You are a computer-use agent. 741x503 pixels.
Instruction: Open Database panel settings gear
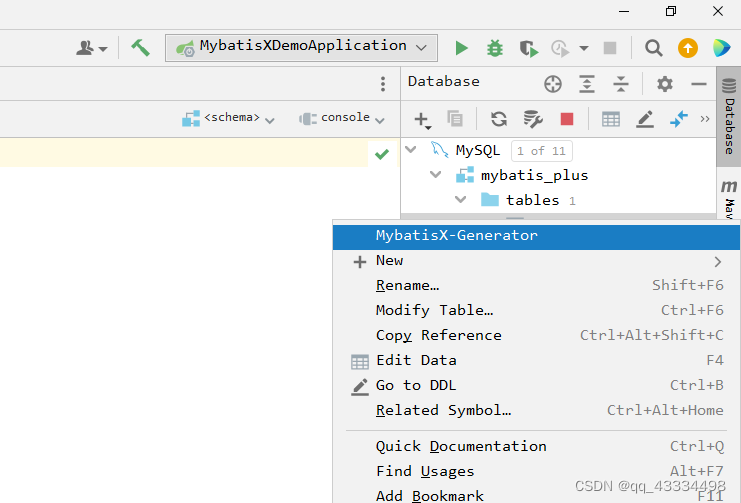(x=664, y=84)
